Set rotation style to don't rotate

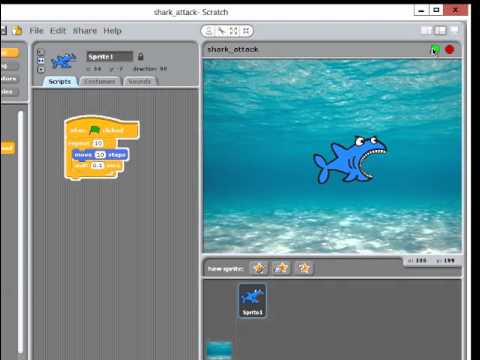[x=41, y=69]
